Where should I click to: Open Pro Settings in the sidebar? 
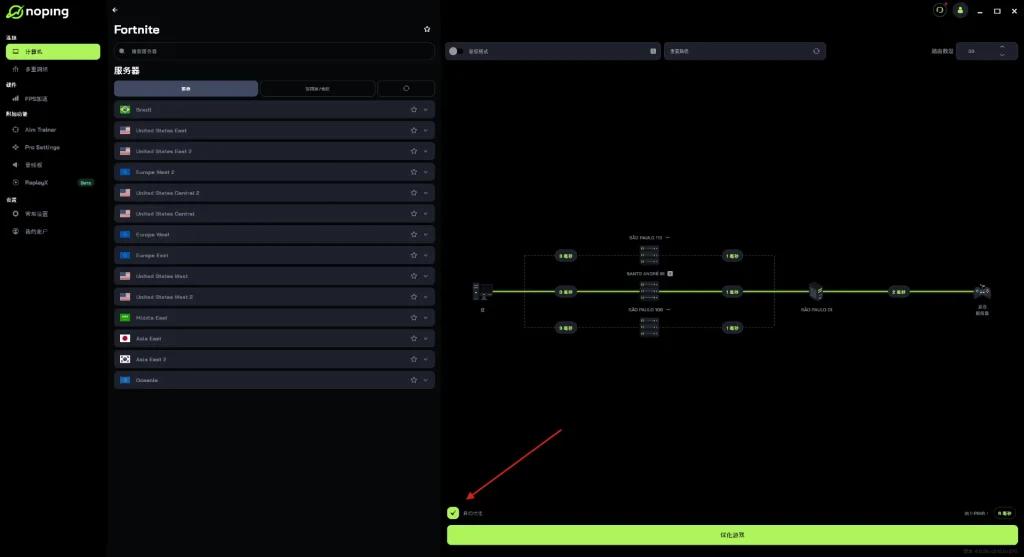[53, 148]
